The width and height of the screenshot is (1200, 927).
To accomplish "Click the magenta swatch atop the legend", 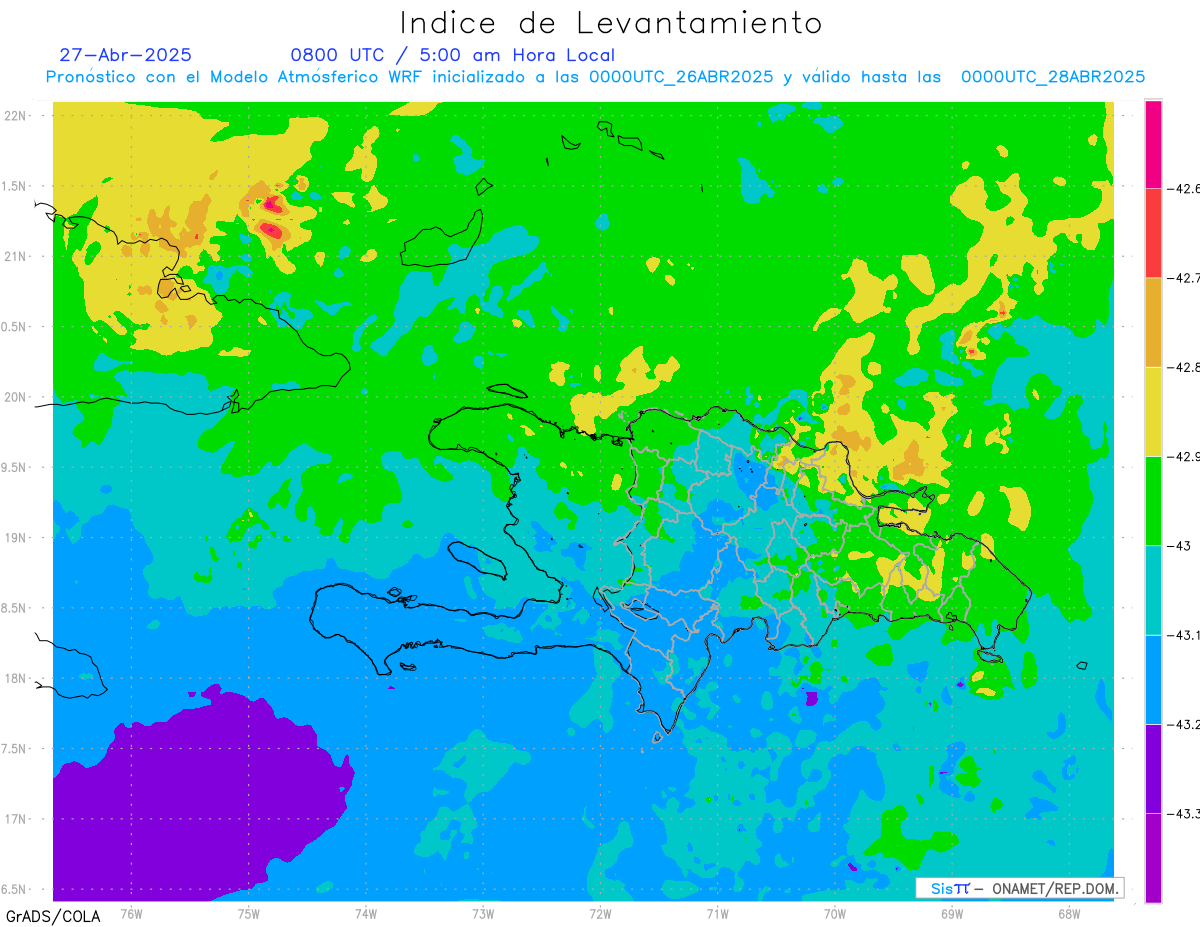I will pyautogui.click(x=1153, y=143).
